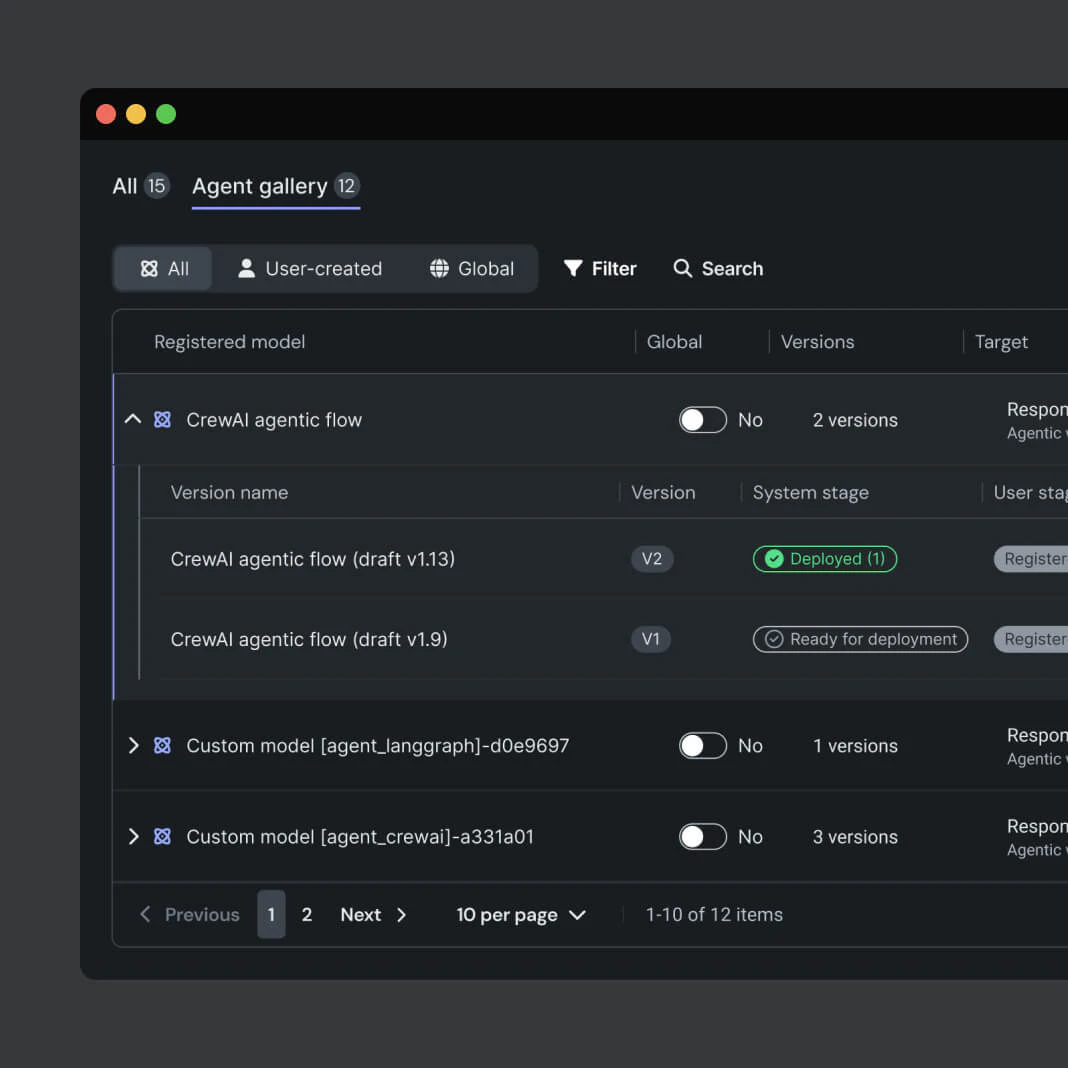The height and width of the screenshot is (1068, 1068).
Task: Go to page 2 of results
Action: (x=307, y=914)
